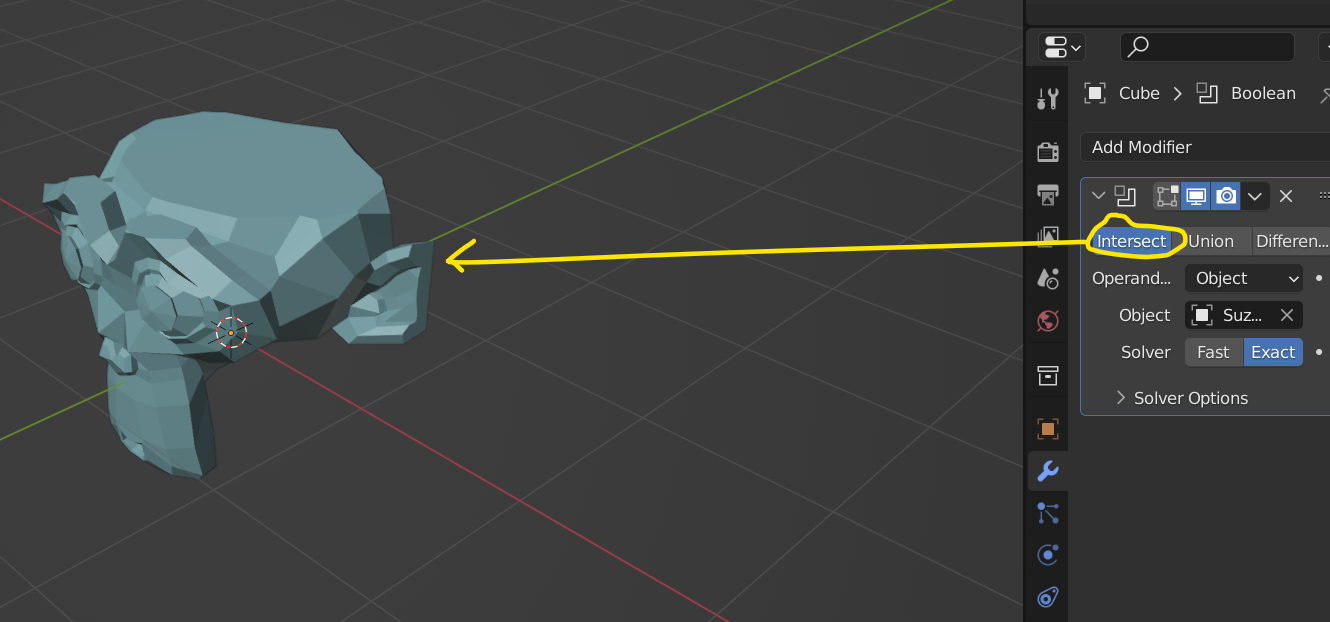Click the animate dot beside Operand Type
The image size is (1330, 622).
click(x=1319, y=278)
